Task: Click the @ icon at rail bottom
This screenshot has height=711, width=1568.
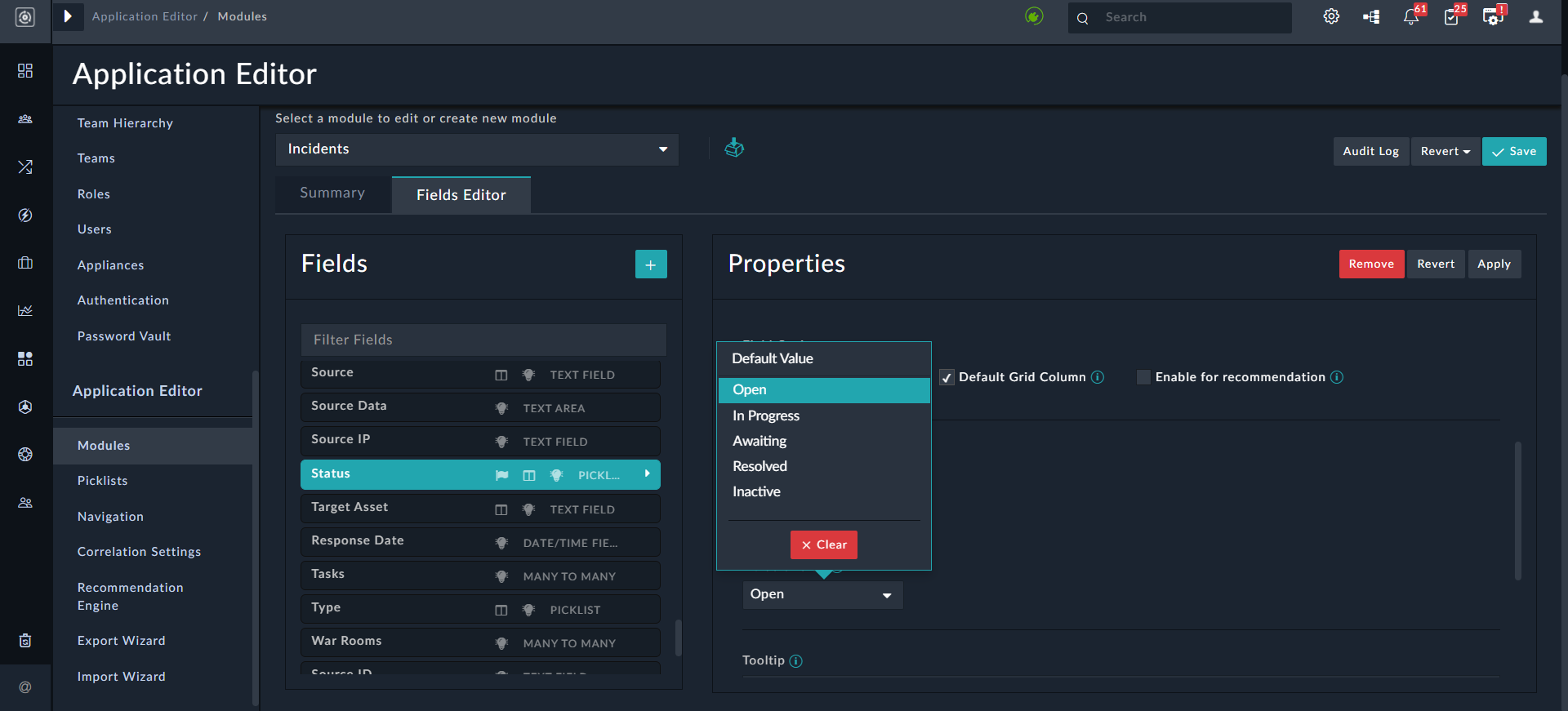Action: coord(25,687)
